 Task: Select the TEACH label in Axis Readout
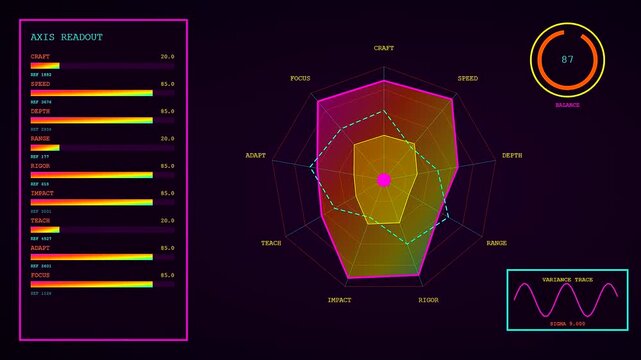[40, 221]
